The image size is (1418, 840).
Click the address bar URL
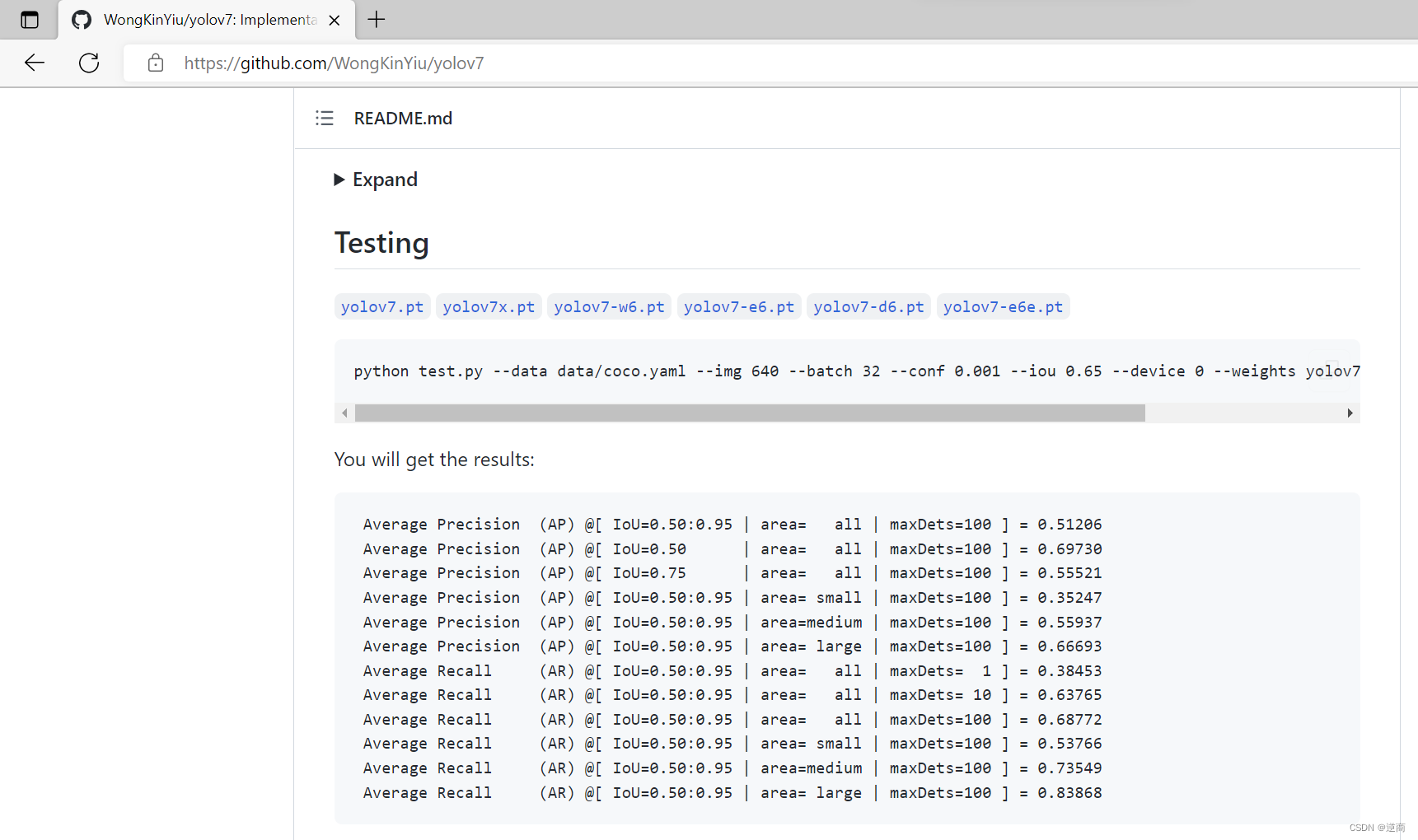pyautogui.click(x=334, y=63)
